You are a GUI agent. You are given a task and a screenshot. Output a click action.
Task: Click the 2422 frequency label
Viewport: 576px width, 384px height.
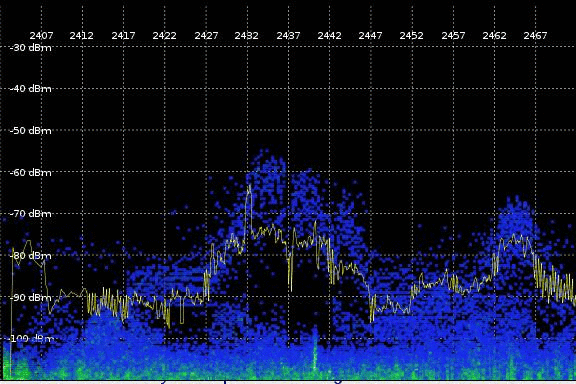point(165,36)
